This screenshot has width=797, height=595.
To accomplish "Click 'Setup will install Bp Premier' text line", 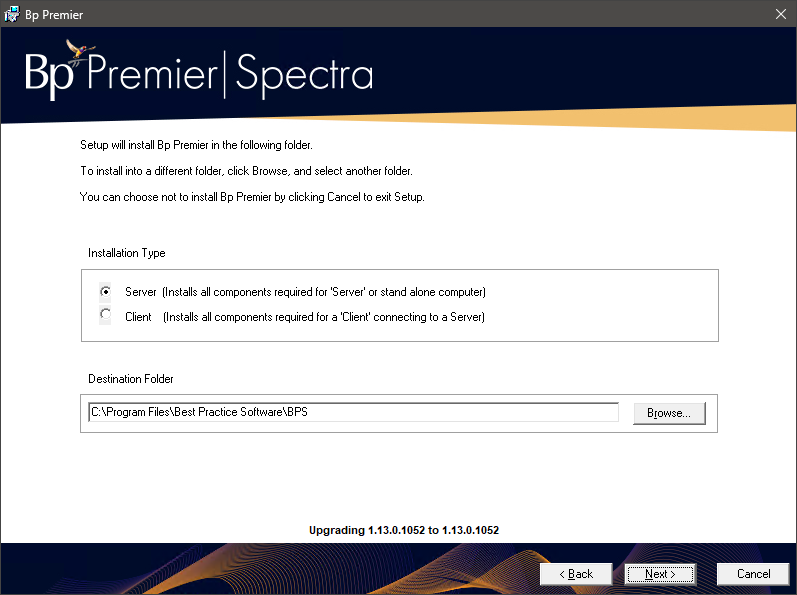I will coord(196,145).
